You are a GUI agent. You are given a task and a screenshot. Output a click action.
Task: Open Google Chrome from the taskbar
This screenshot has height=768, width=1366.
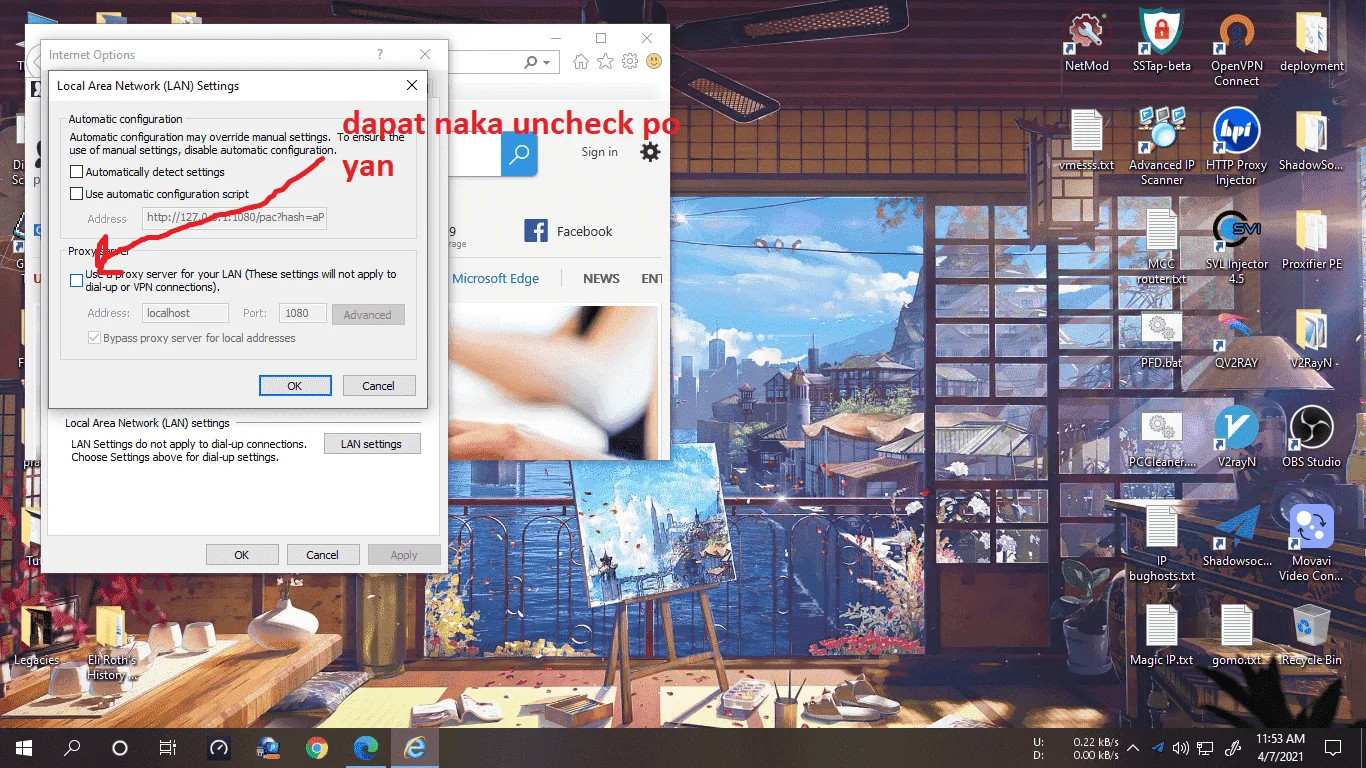(317, 747)
